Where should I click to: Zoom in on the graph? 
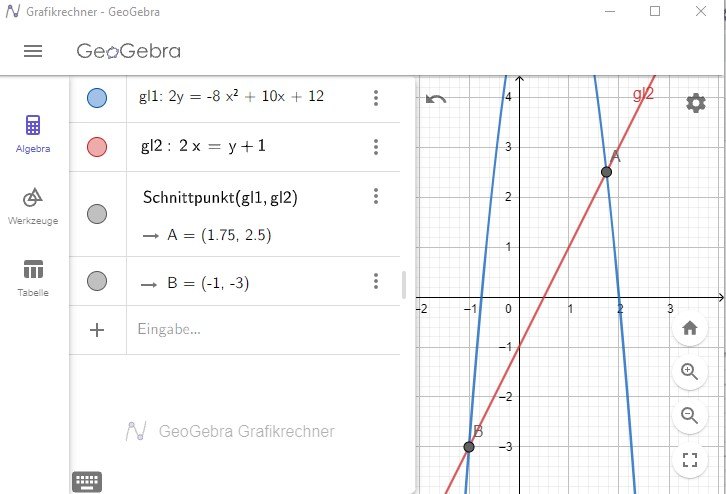point(689,371)
